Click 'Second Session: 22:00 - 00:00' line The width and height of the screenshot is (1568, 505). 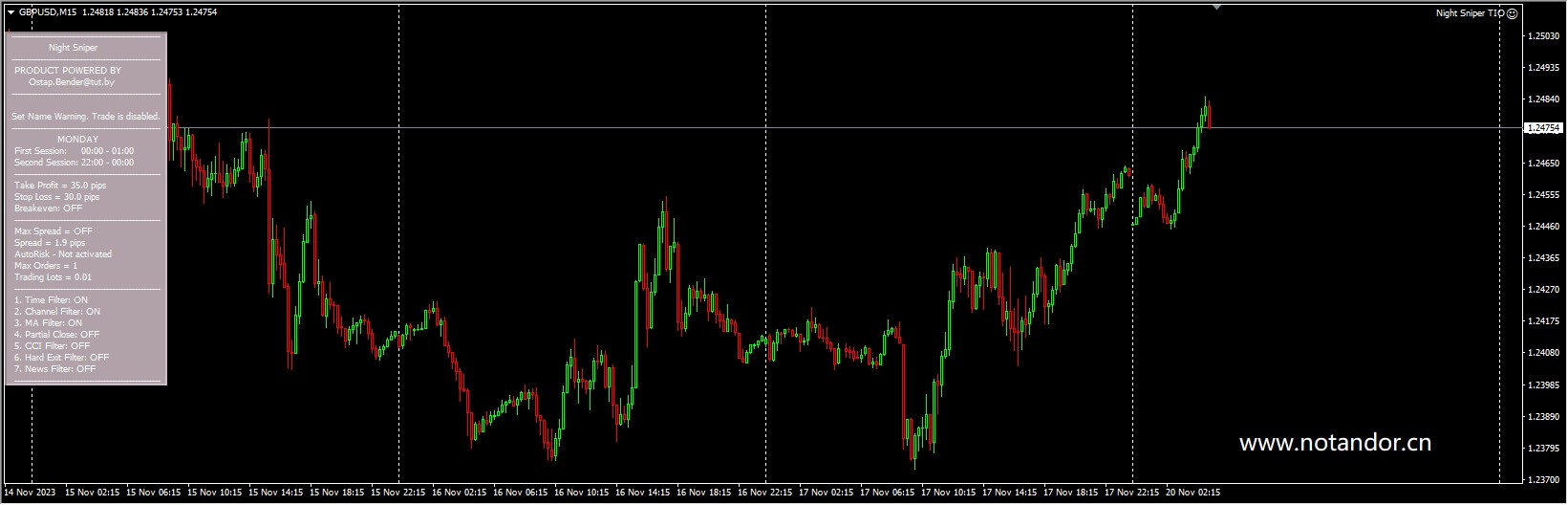75,163
